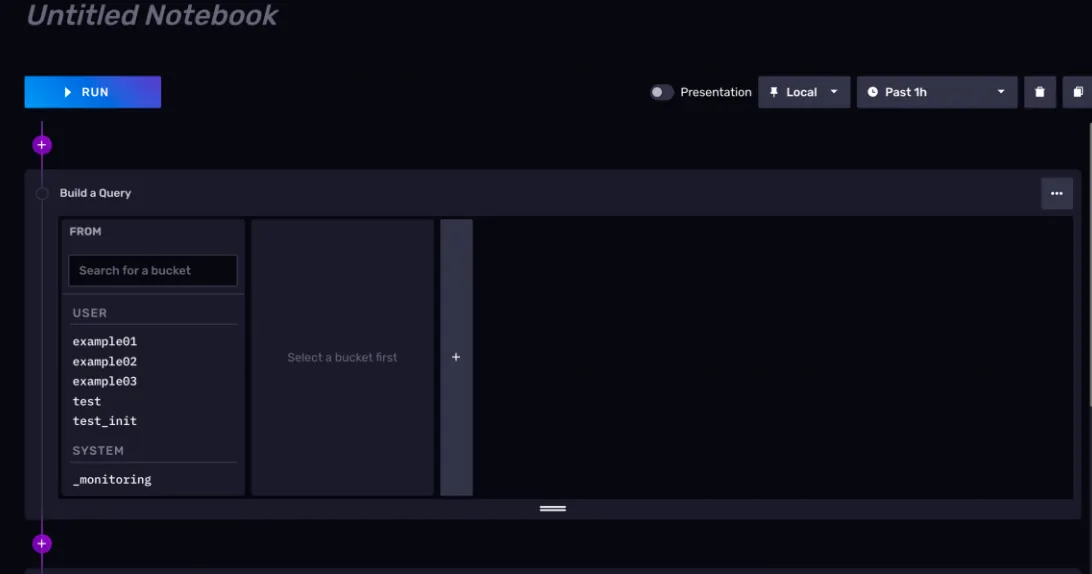
Task: Click the Untitled Notebook title to rename
Action: click(152, 15)
